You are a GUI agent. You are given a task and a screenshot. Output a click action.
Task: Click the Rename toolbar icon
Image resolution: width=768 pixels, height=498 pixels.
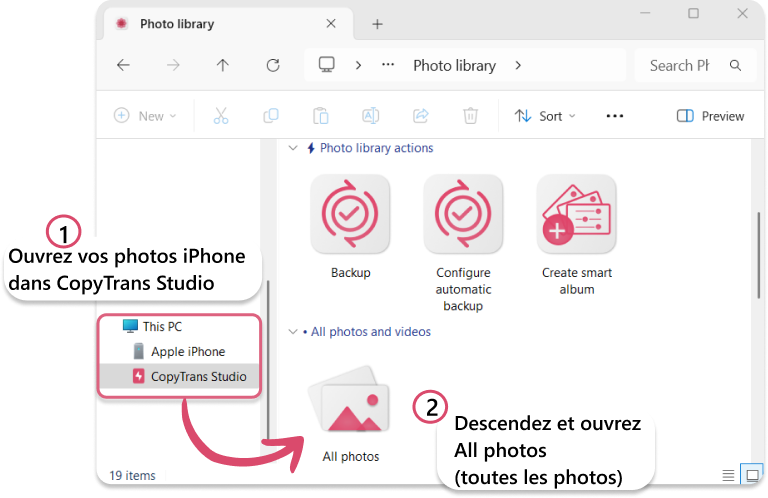pos(371,116)
